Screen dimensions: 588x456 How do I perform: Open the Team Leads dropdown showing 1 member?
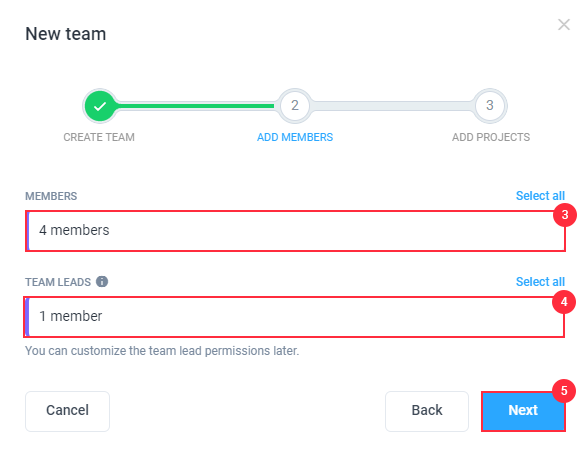(x=294, y=317)
